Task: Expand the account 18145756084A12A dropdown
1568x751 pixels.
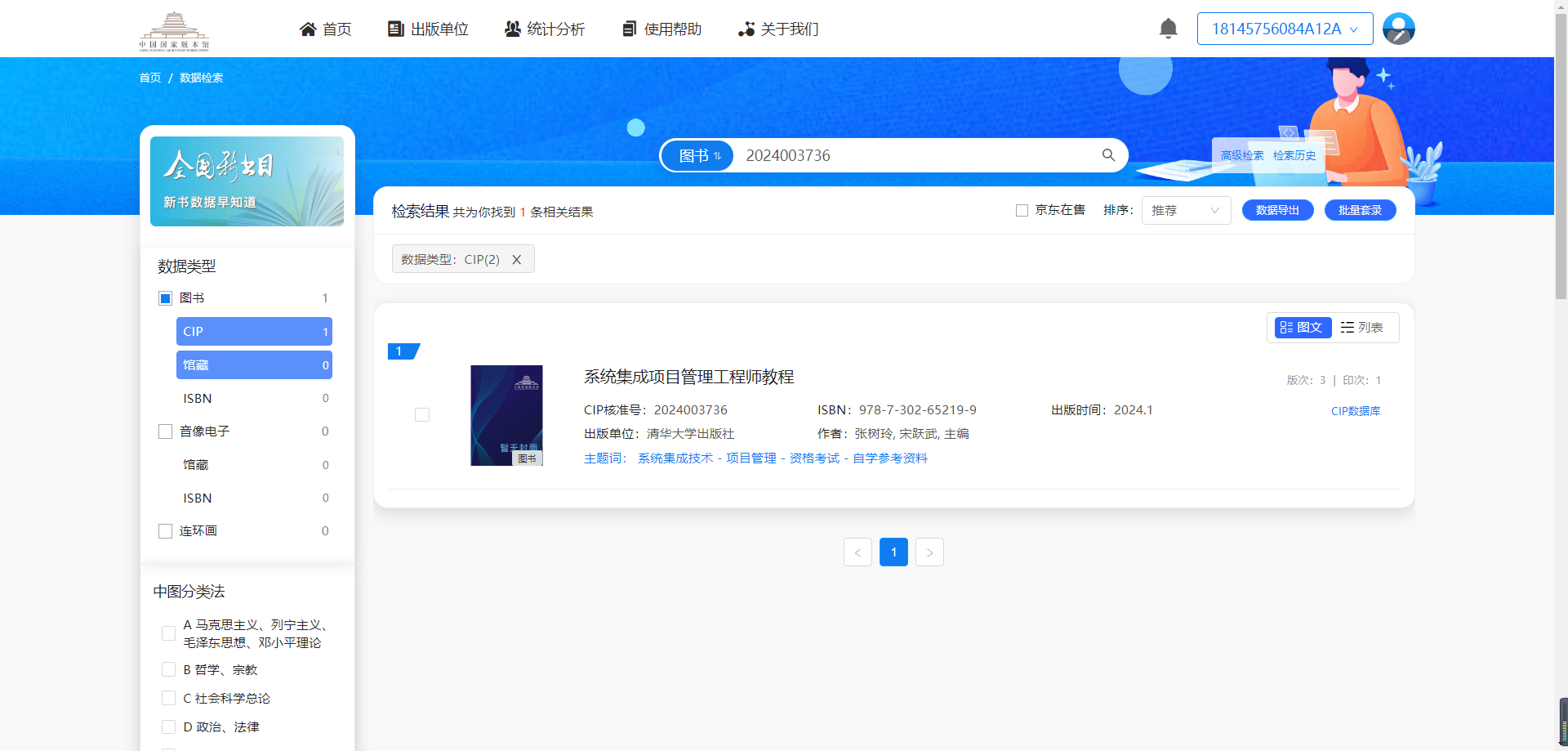Action: (x=1285, y=29)
